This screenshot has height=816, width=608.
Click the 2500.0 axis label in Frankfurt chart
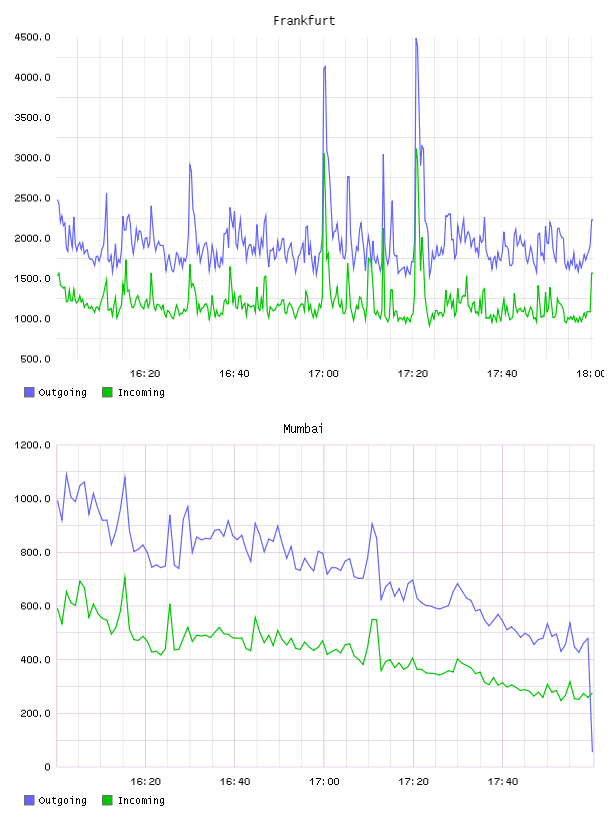32,198
